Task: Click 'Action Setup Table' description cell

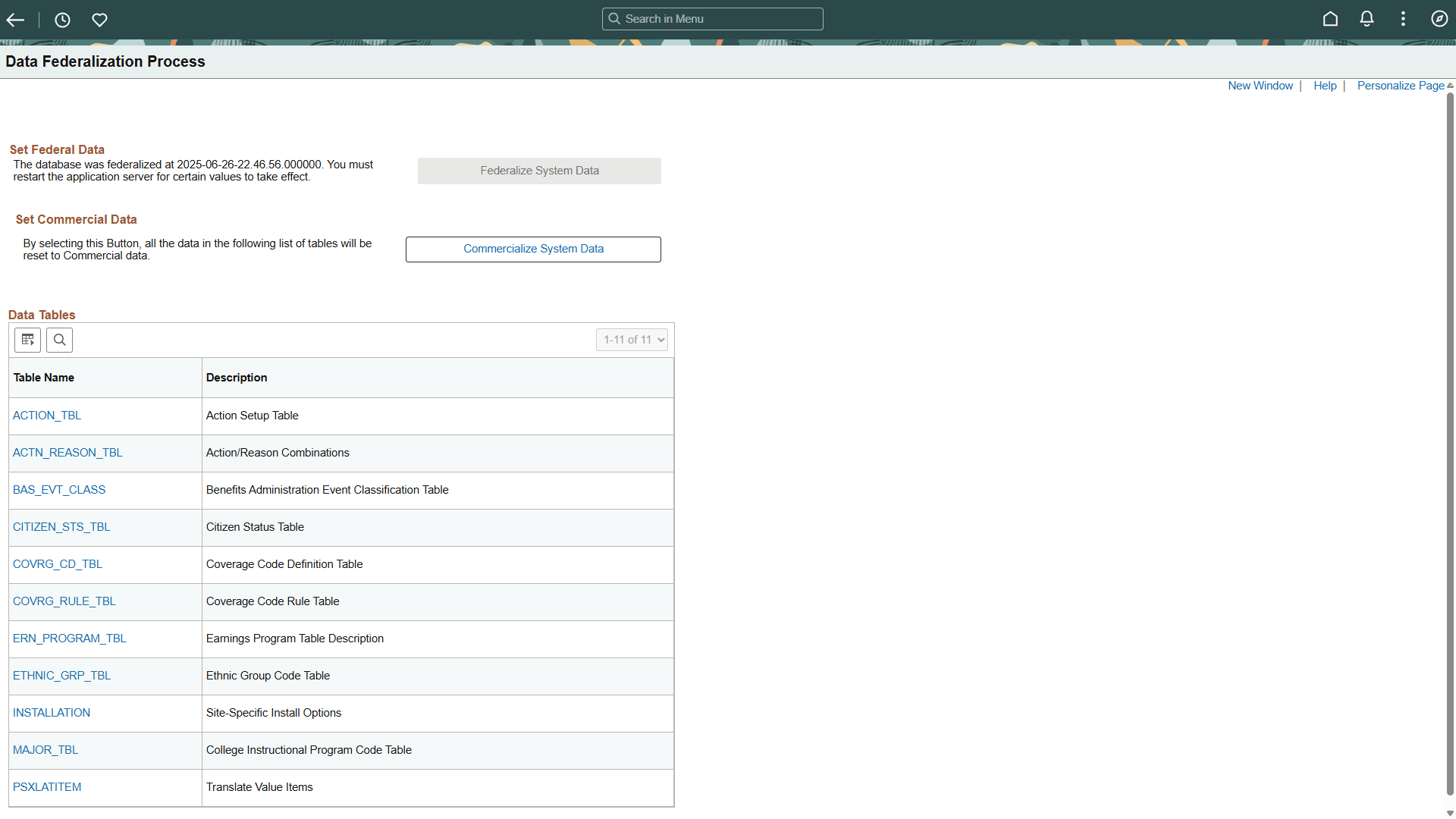Action: (438, 416)
